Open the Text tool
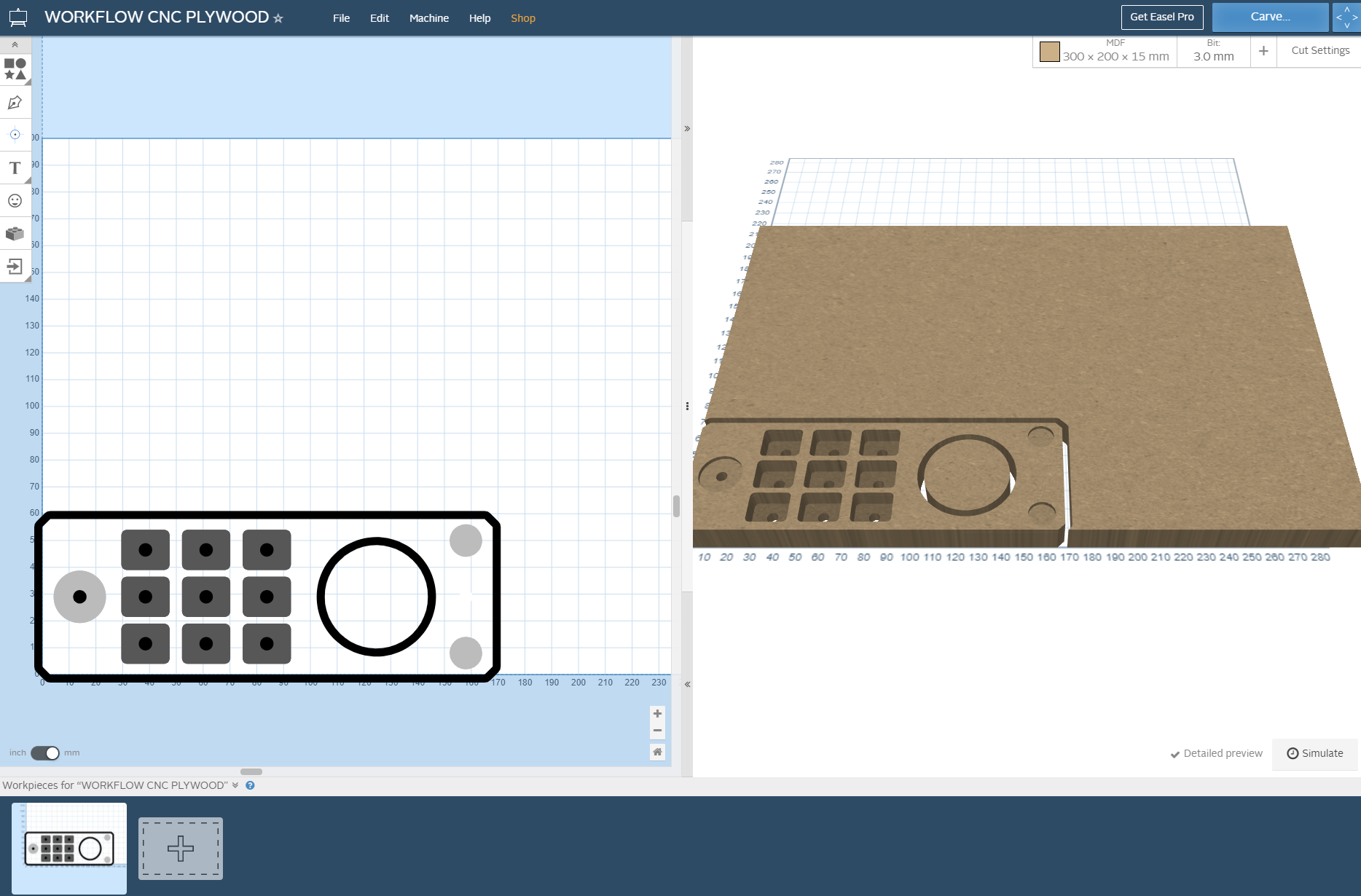 (15, 167)
